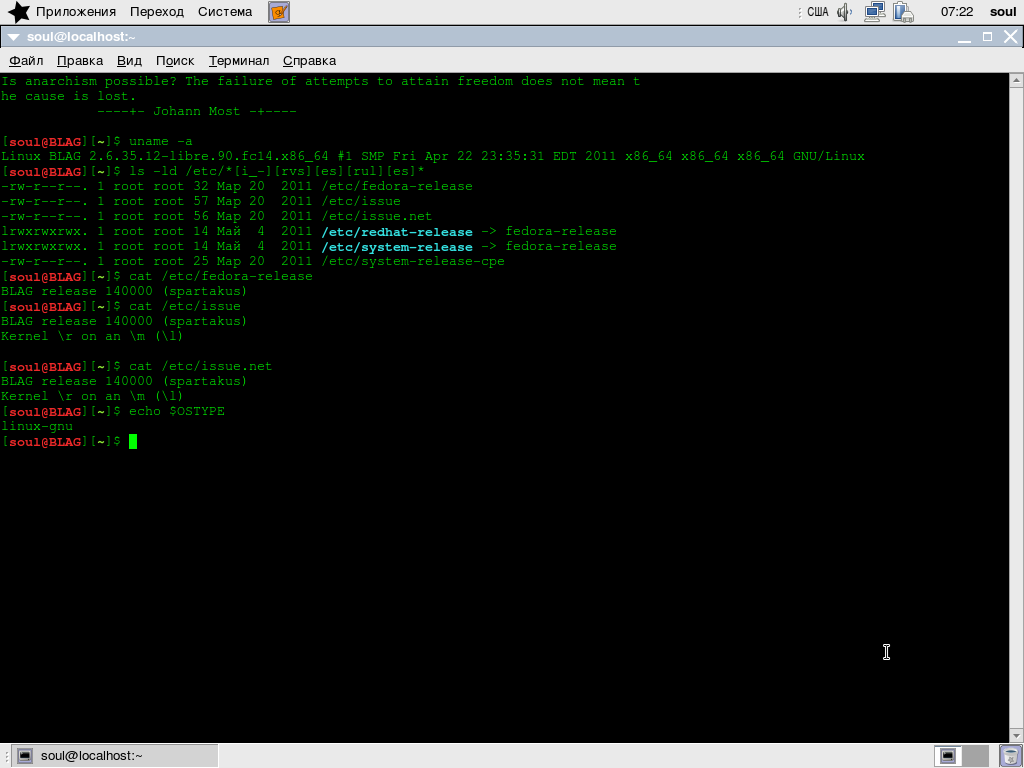Open the Справка menu
The image size is (1024, 768).
click(x=310, y=61)
